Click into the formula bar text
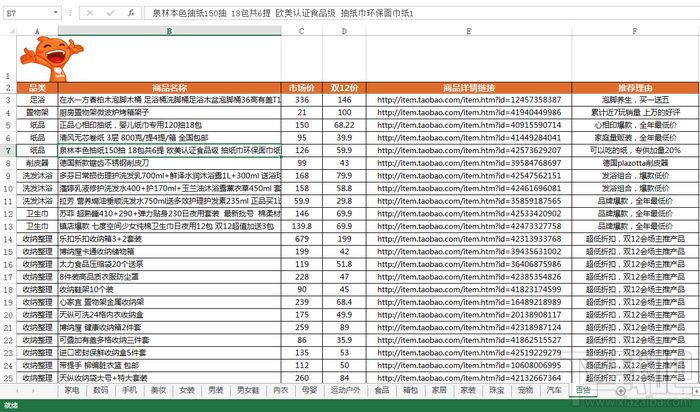The width and height of the screenshot is (700, 412). (x=421, y=13)
